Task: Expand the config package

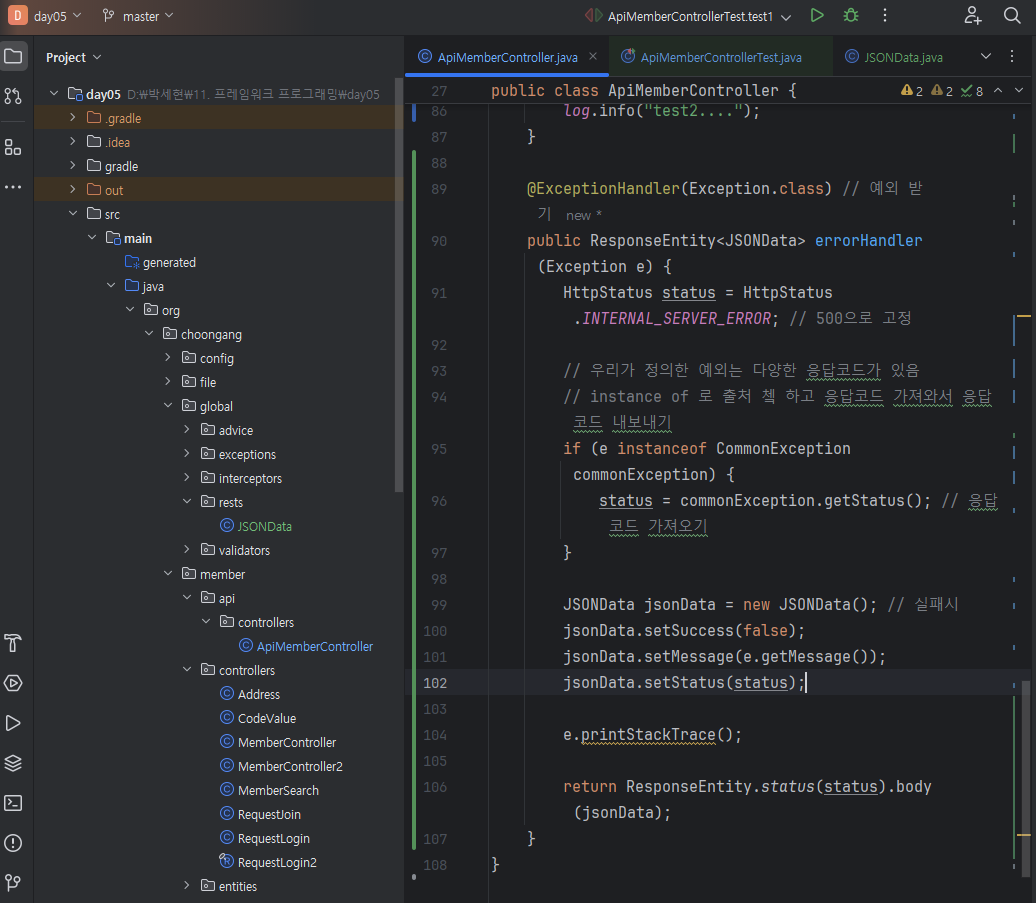Action: pyautogui.click(x=168, y=357)
